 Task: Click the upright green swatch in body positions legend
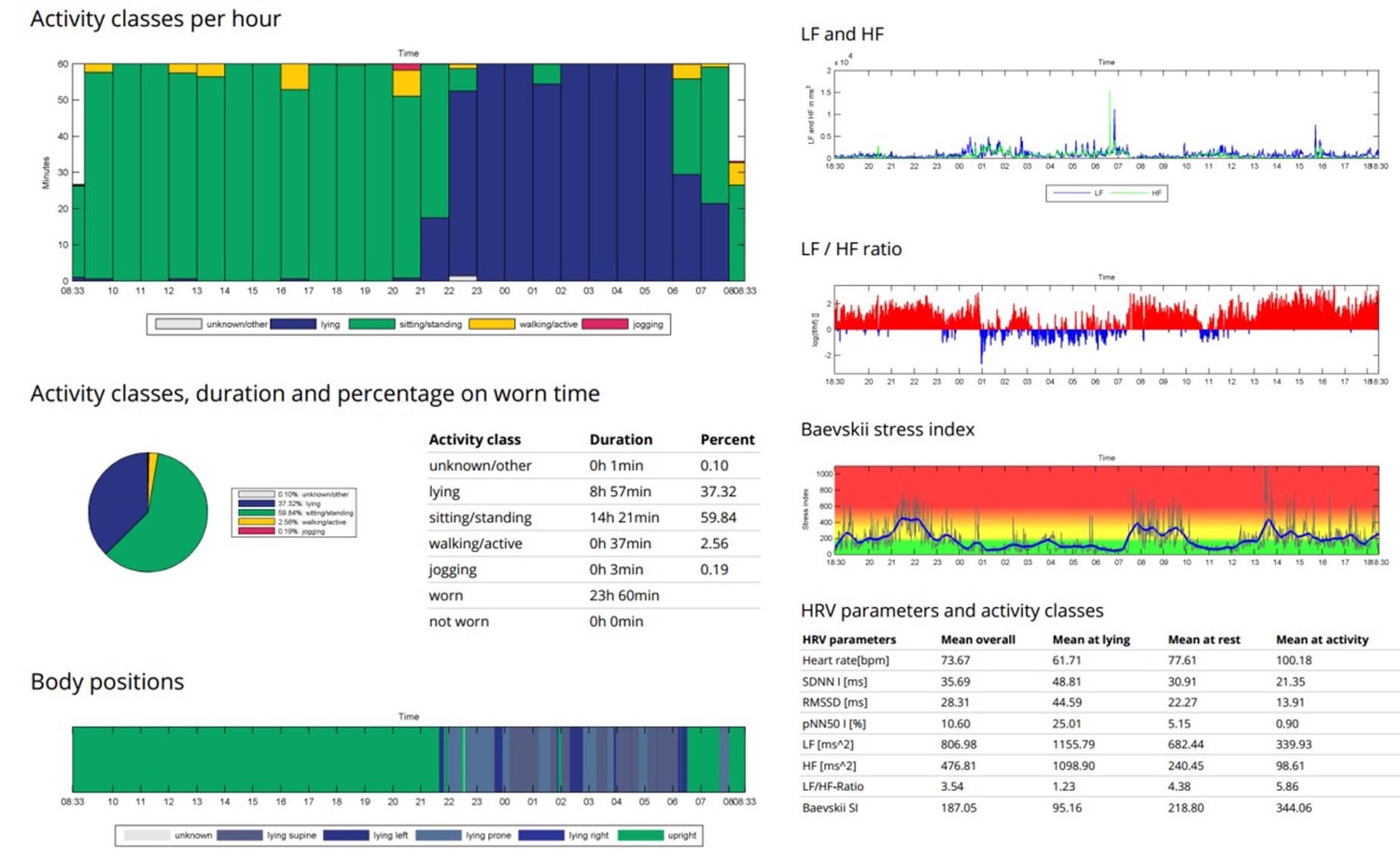click(640, 835)
